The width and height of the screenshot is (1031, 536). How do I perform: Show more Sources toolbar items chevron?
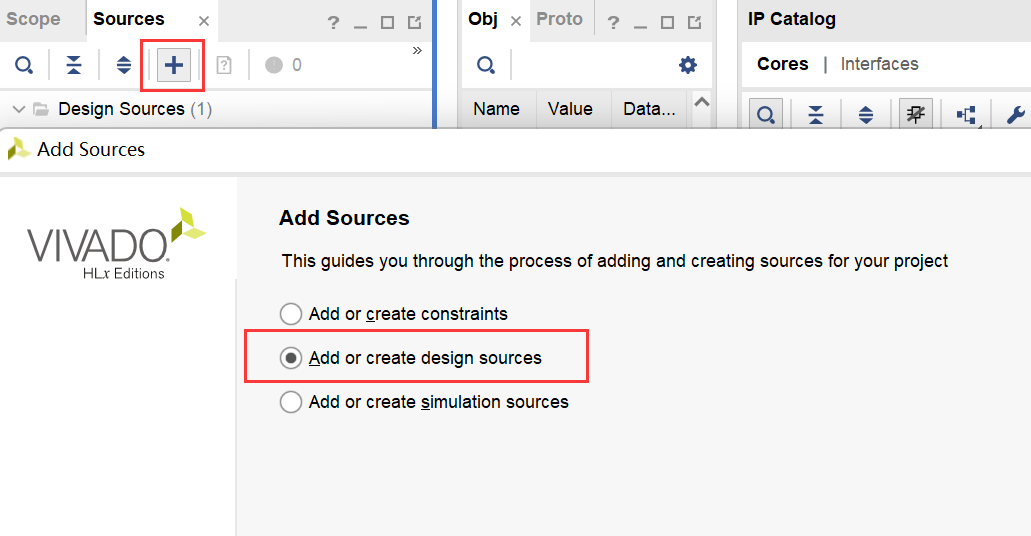click(417, 51)
